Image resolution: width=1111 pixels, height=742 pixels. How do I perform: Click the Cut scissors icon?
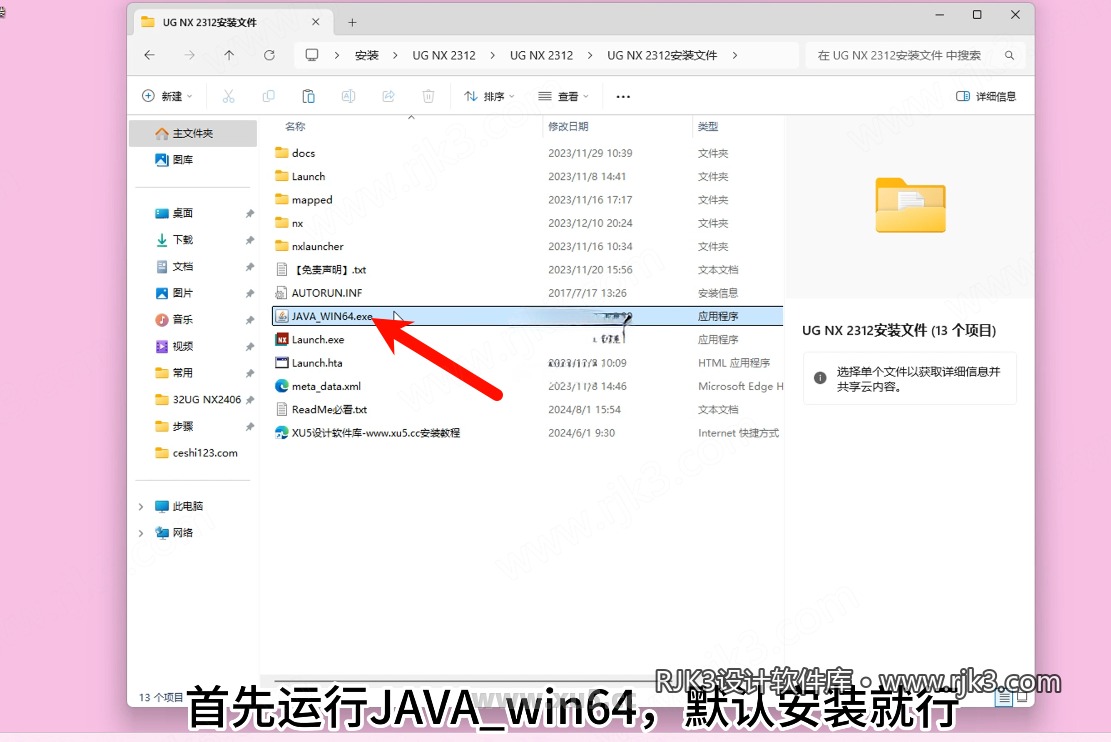[x=228, y=96]
